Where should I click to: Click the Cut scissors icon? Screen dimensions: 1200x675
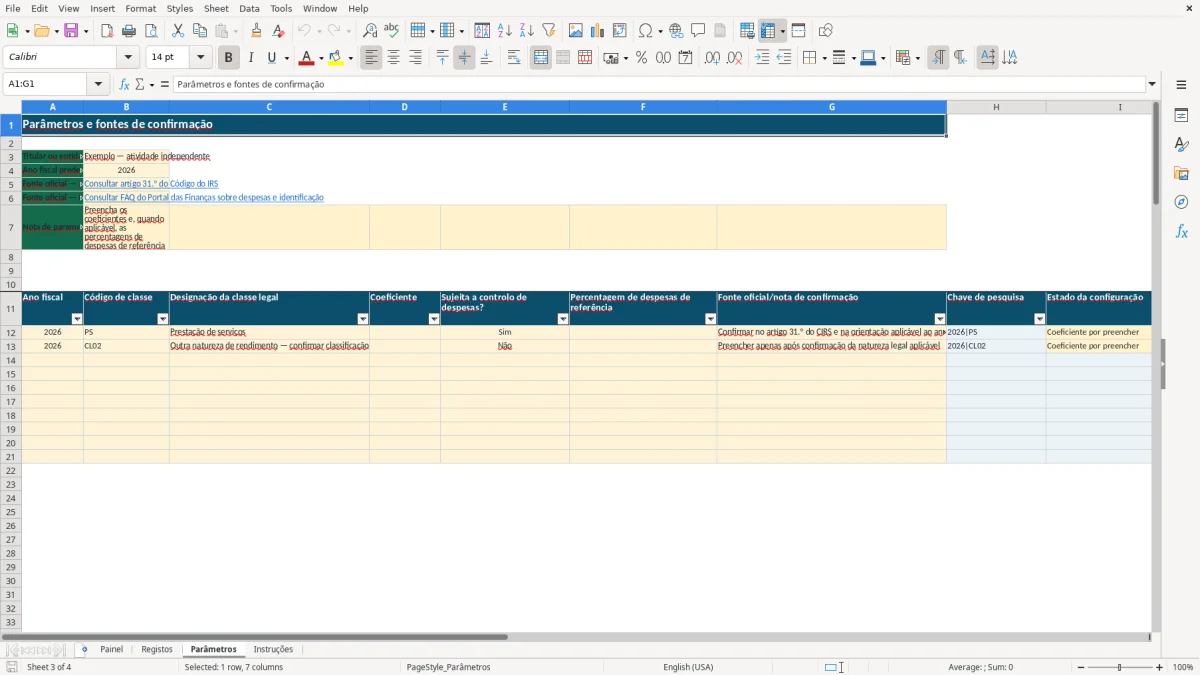[178, 31]
